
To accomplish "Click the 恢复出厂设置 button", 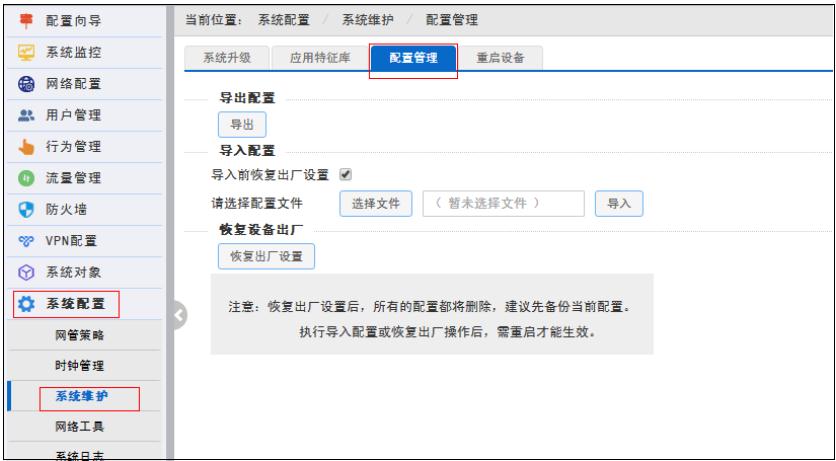I will 267,256.
